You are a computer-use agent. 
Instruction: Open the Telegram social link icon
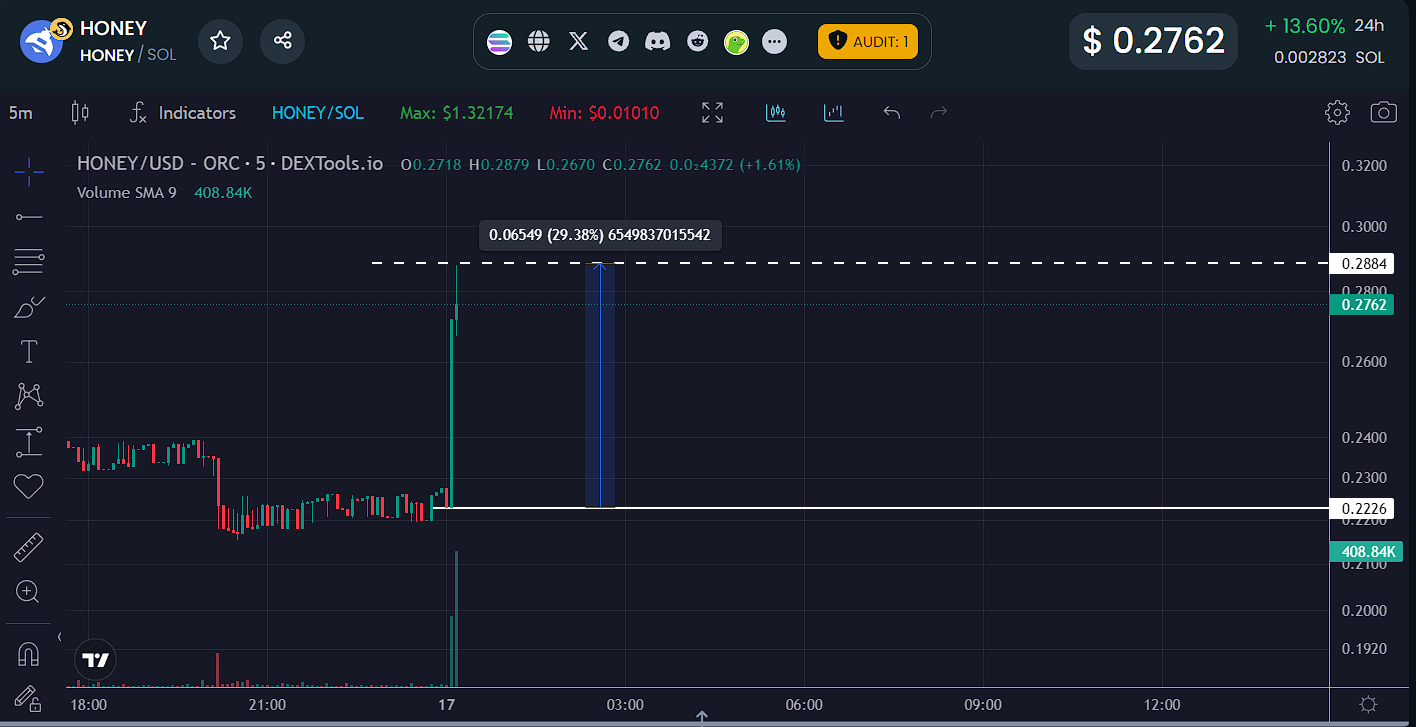[x=618, y=42]
